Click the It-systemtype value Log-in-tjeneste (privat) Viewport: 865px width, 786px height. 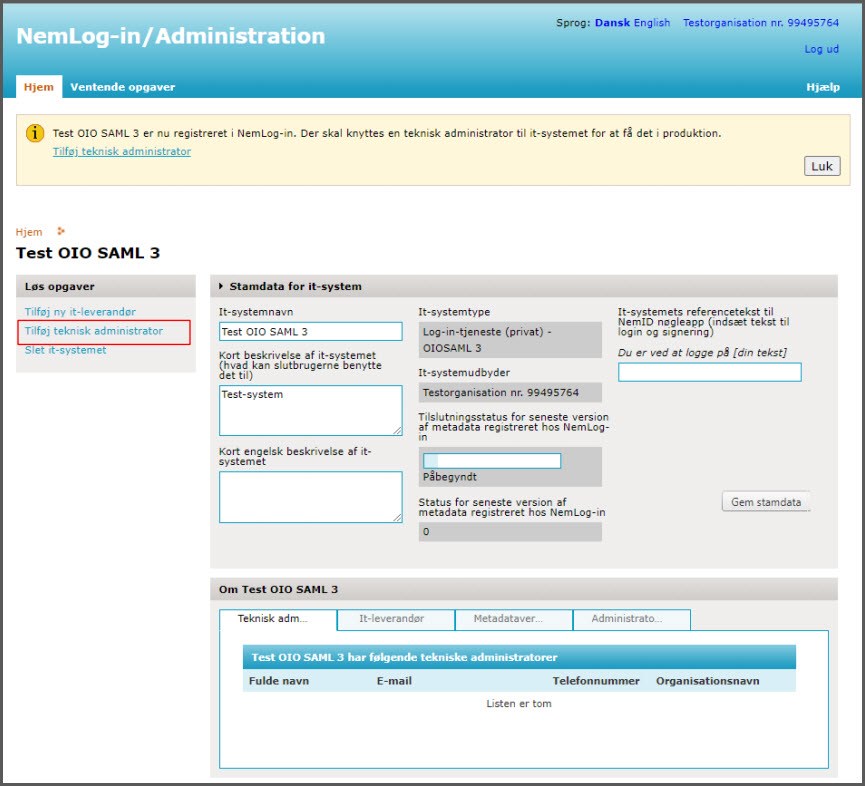click(510, 340)
